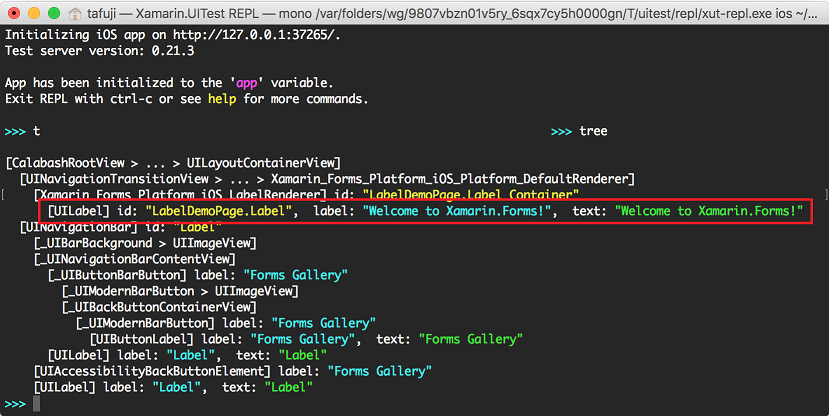Click the empty prompt cursor at bottom
The width and height of the screenshot is (829, 416).
(x=36, y=404)
